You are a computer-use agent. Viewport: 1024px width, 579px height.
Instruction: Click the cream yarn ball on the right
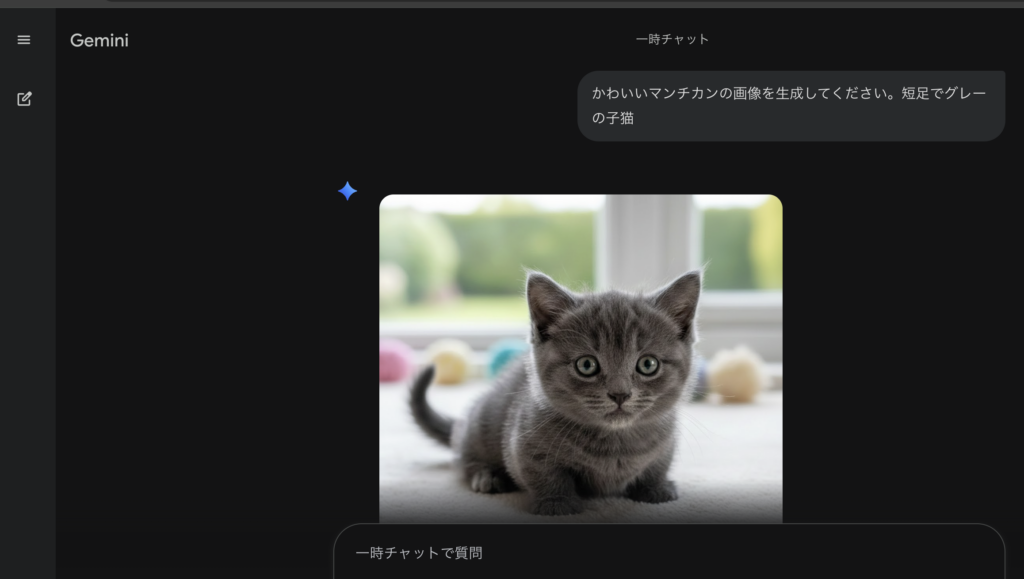tap(736, 375)
